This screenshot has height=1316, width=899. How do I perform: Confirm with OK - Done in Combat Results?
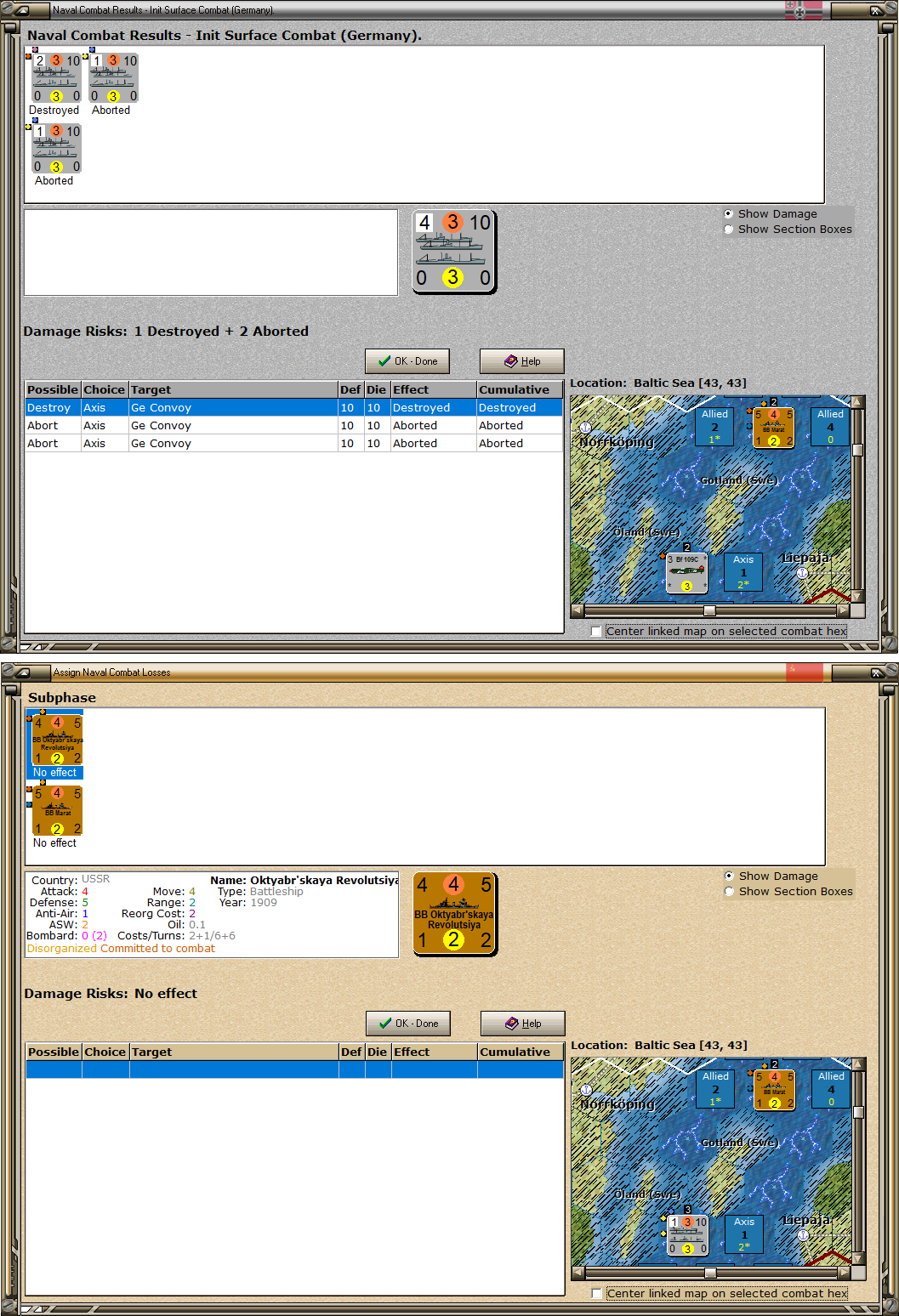(407, 361)
